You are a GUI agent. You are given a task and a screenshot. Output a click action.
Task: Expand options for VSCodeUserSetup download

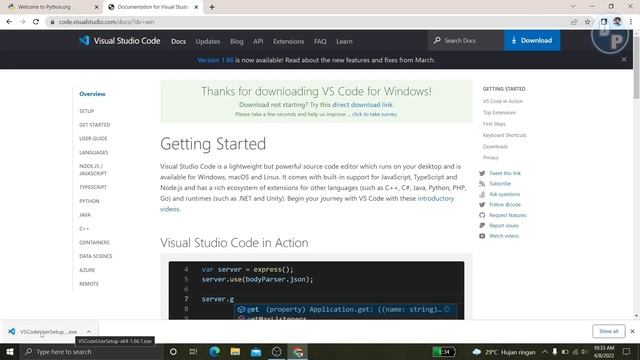[x=89, y=331]
